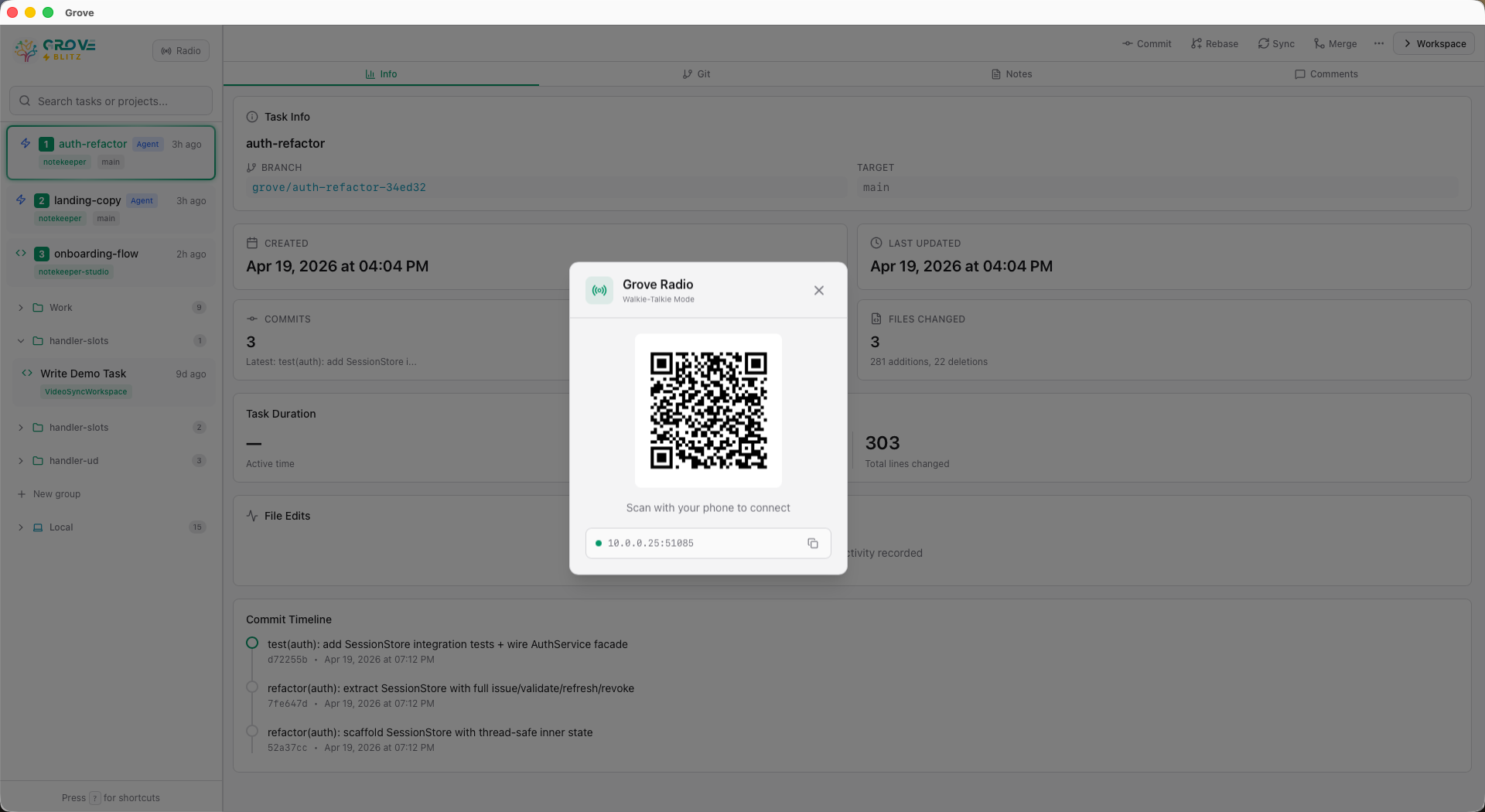Image resolution: width=1485 pixels, height=812 pixels.
Task: Expand the Work group
Action: [x=21, y=308]
